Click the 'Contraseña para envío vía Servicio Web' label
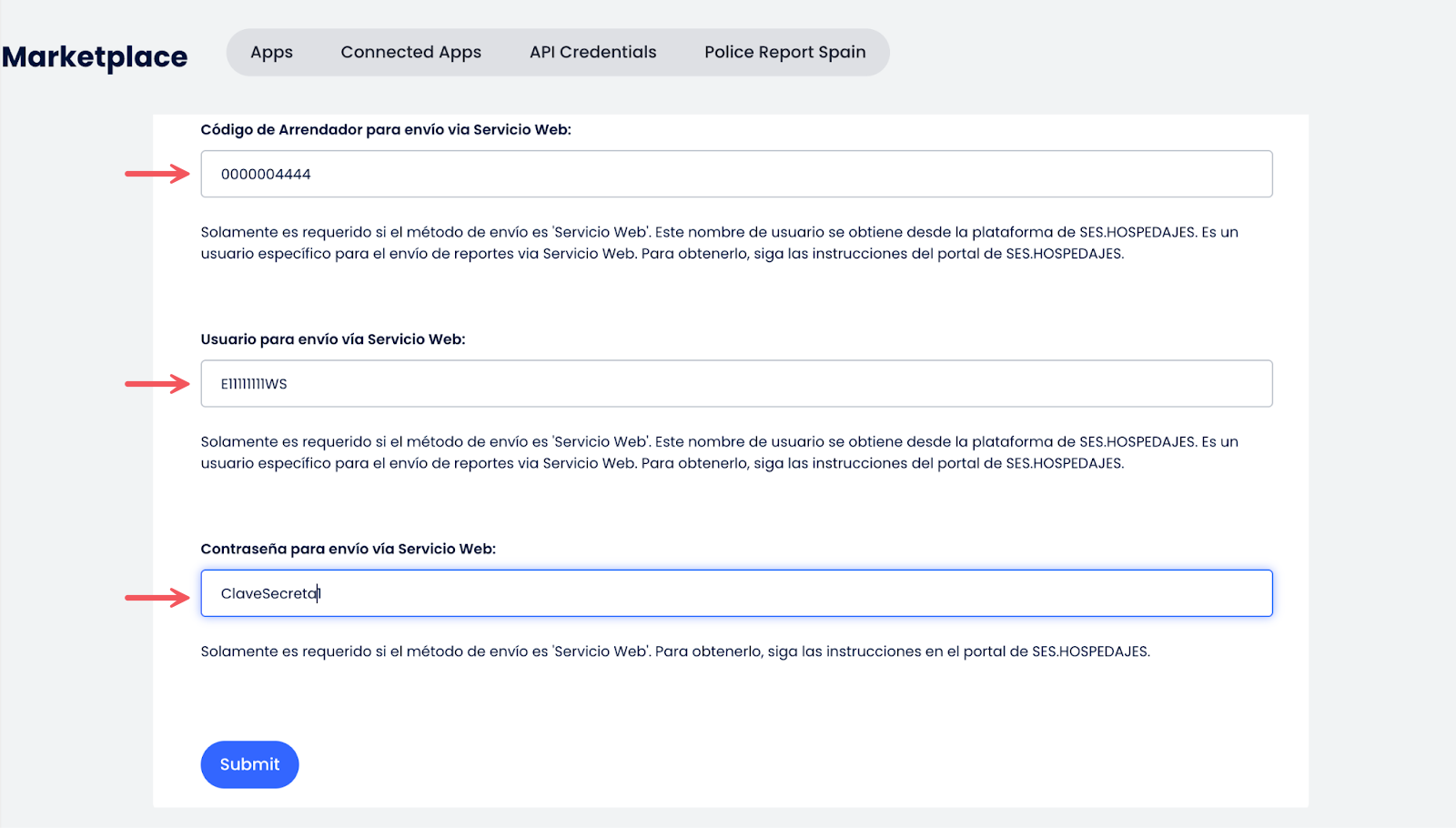This screenshot has width=1456, height=828. [348, 549]
